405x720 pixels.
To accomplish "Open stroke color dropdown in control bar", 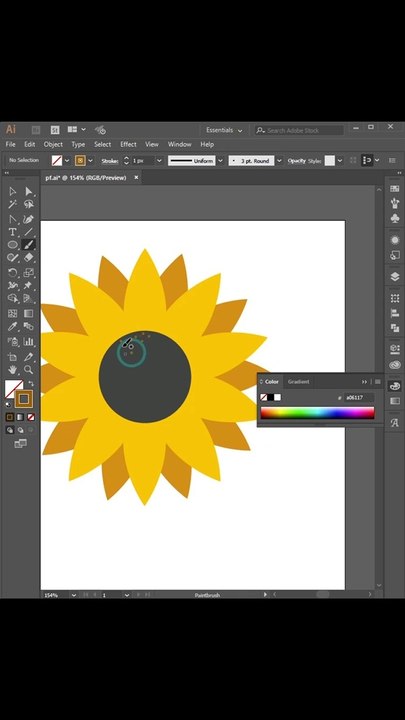I will pyautogui.click(x=90, y=161).
